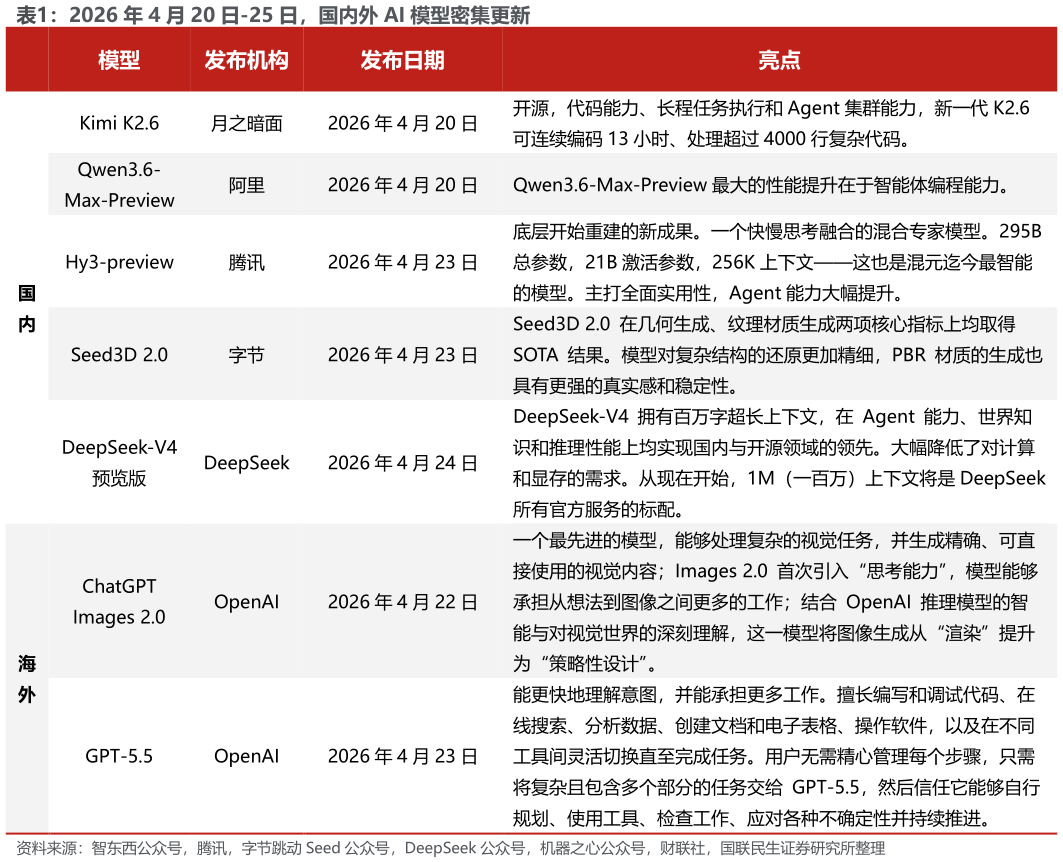Screen dimensions: 1063x862
Task: Click the '亮点' column header
Action: [x=779, y=60]
